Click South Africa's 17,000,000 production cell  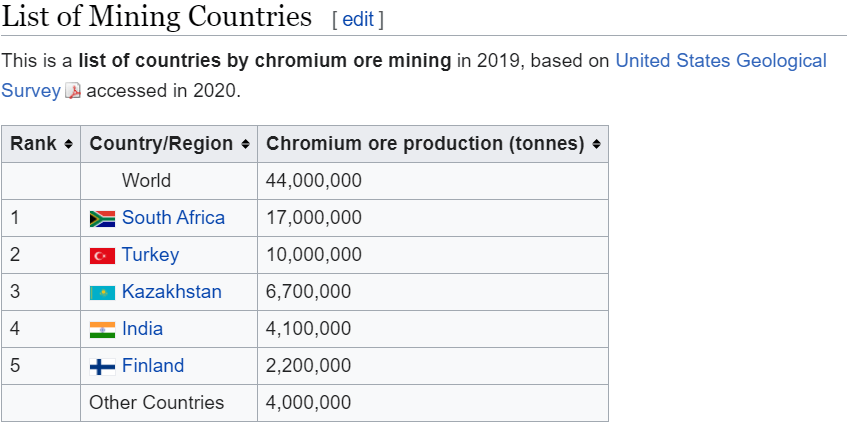pyautogui.click(x=313, y=218)
